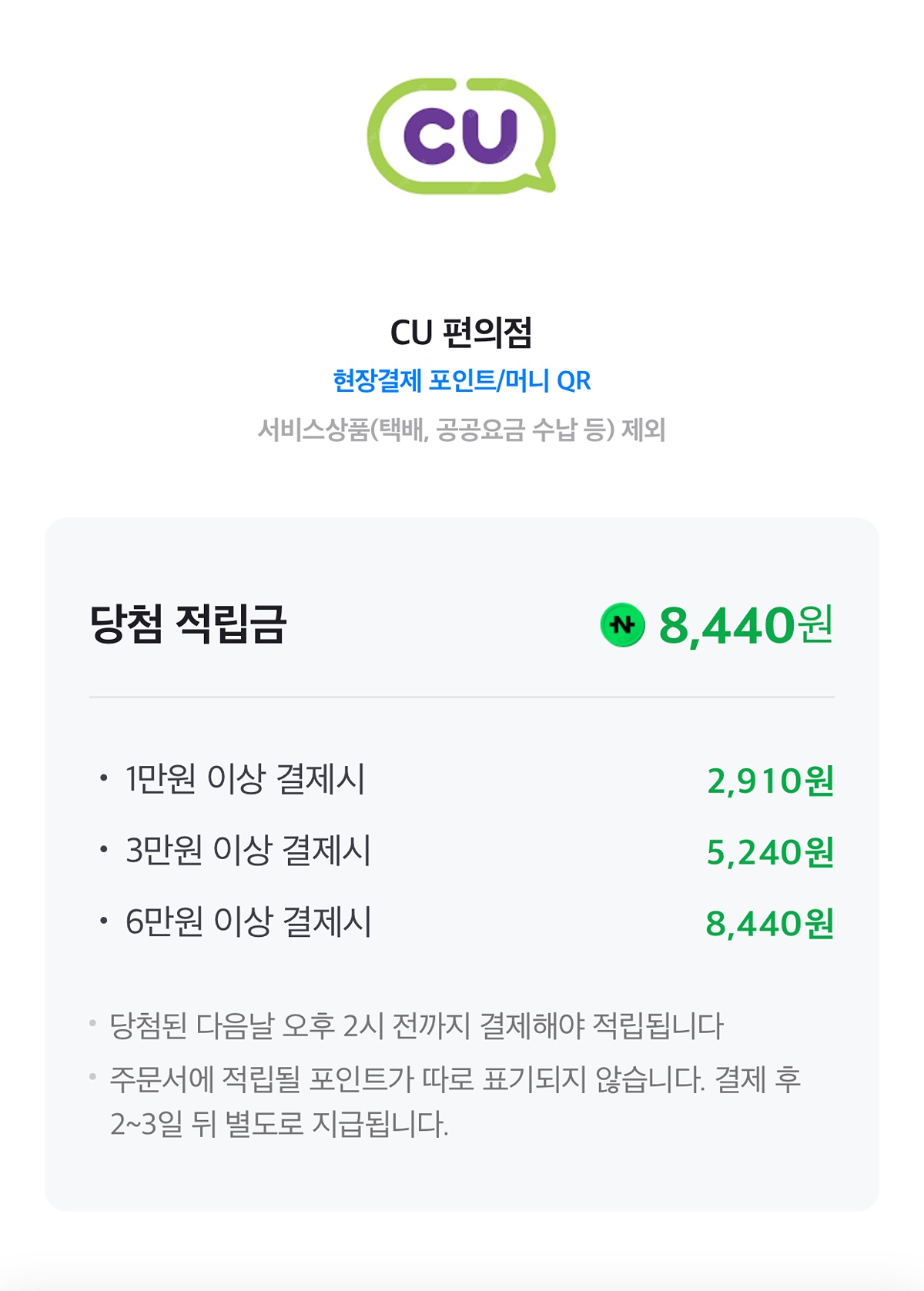Screen dimensions: 924x1291
Task: Select the 3만원 이상 결제시 row
Action: 248,851
